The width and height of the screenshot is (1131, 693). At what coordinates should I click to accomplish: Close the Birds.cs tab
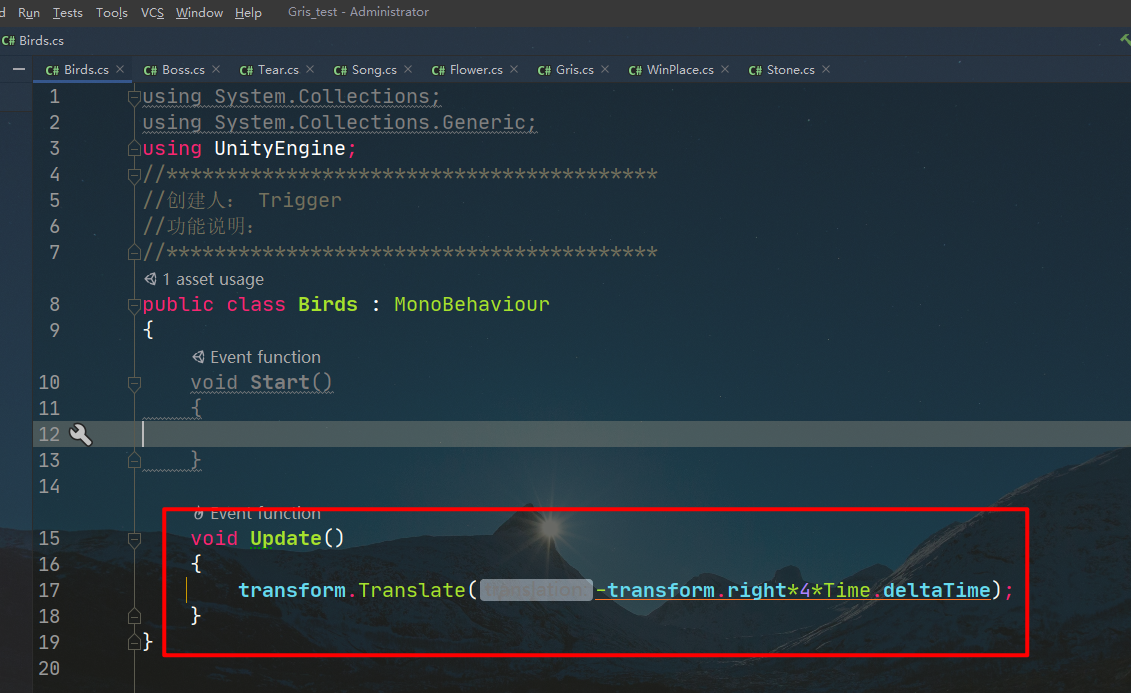(x=120, y=69)
